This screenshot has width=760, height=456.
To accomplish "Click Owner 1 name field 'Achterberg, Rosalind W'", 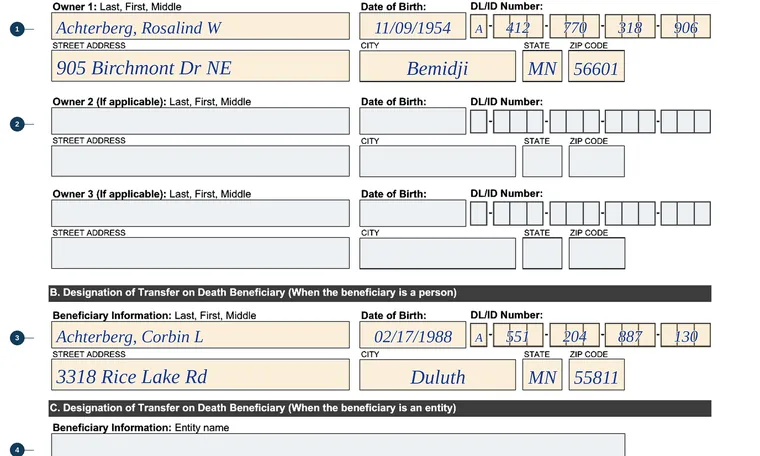I will tap(200, 26).
